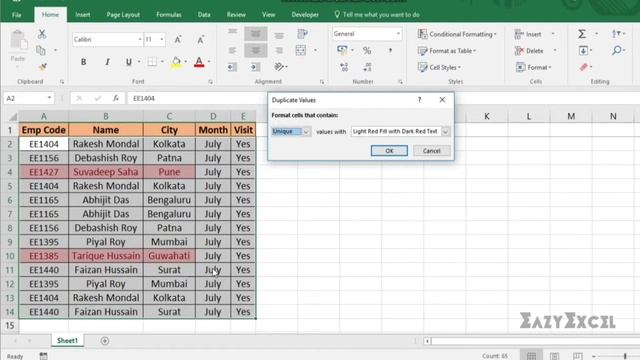Click the Find & Select magnifier icon

(x=617, y=50)
